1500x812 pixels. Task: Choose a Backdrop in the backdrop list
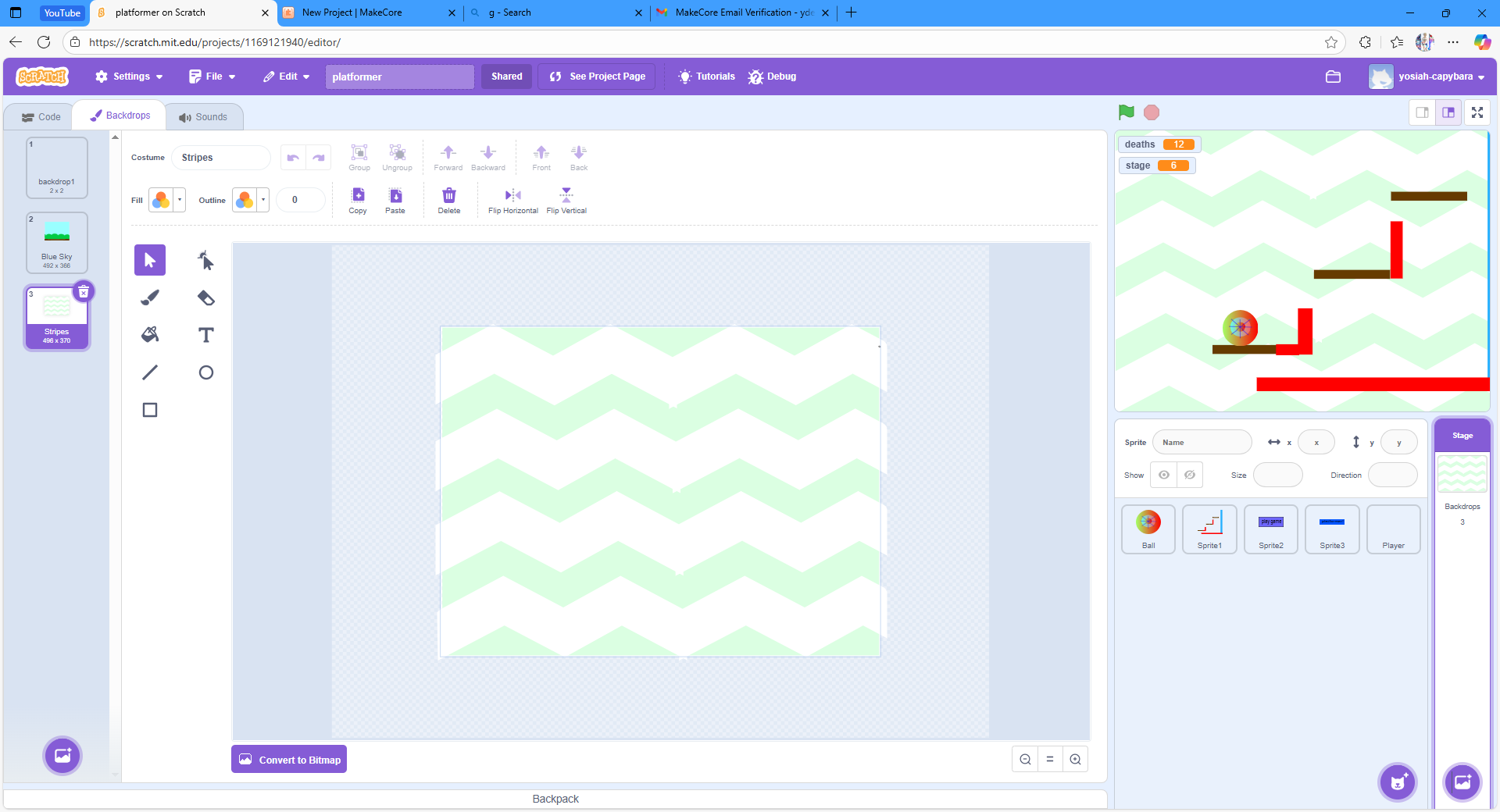[x=62, y=755]
